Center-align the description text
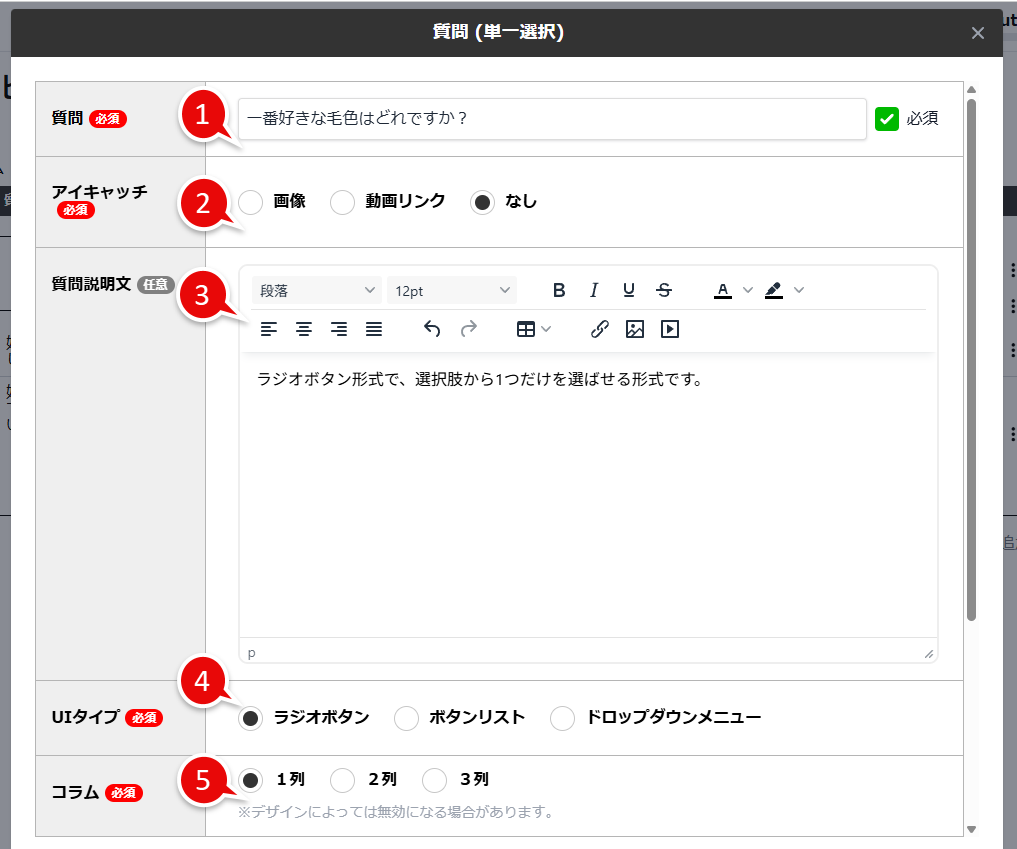 (x=303, y=328)
